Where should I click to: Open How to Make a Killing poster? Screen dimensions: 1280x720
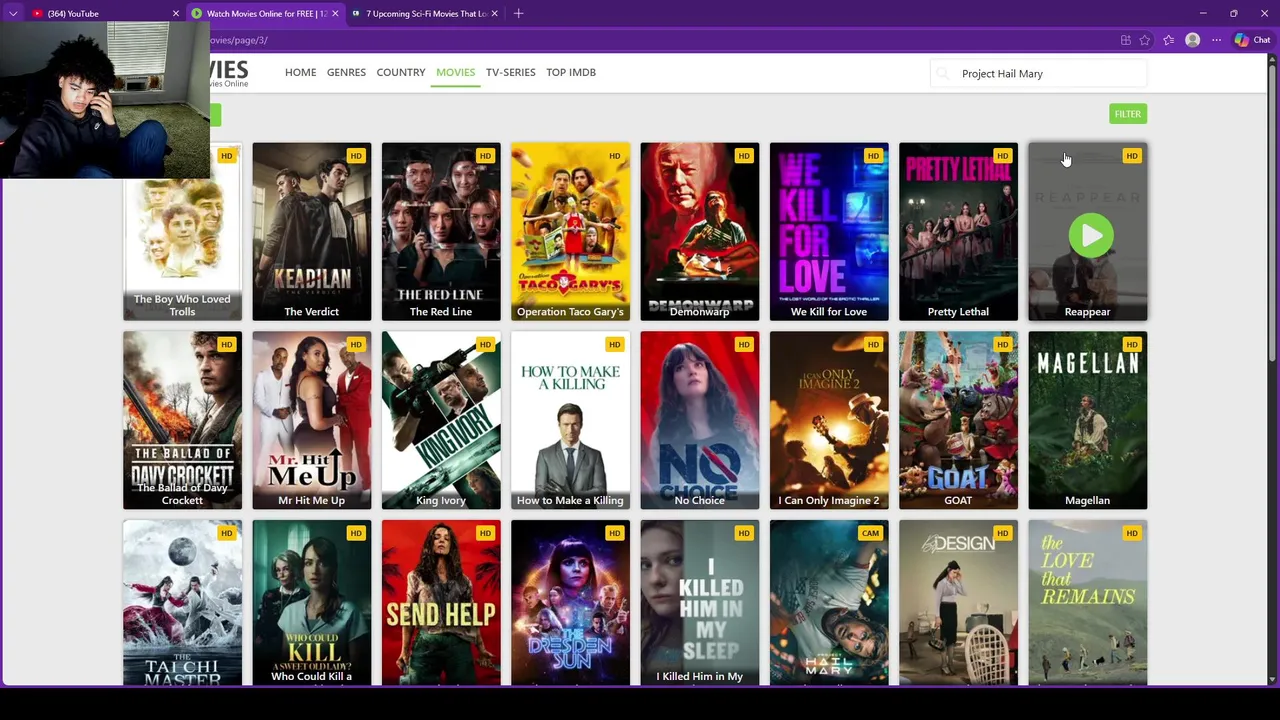point(570,420)
